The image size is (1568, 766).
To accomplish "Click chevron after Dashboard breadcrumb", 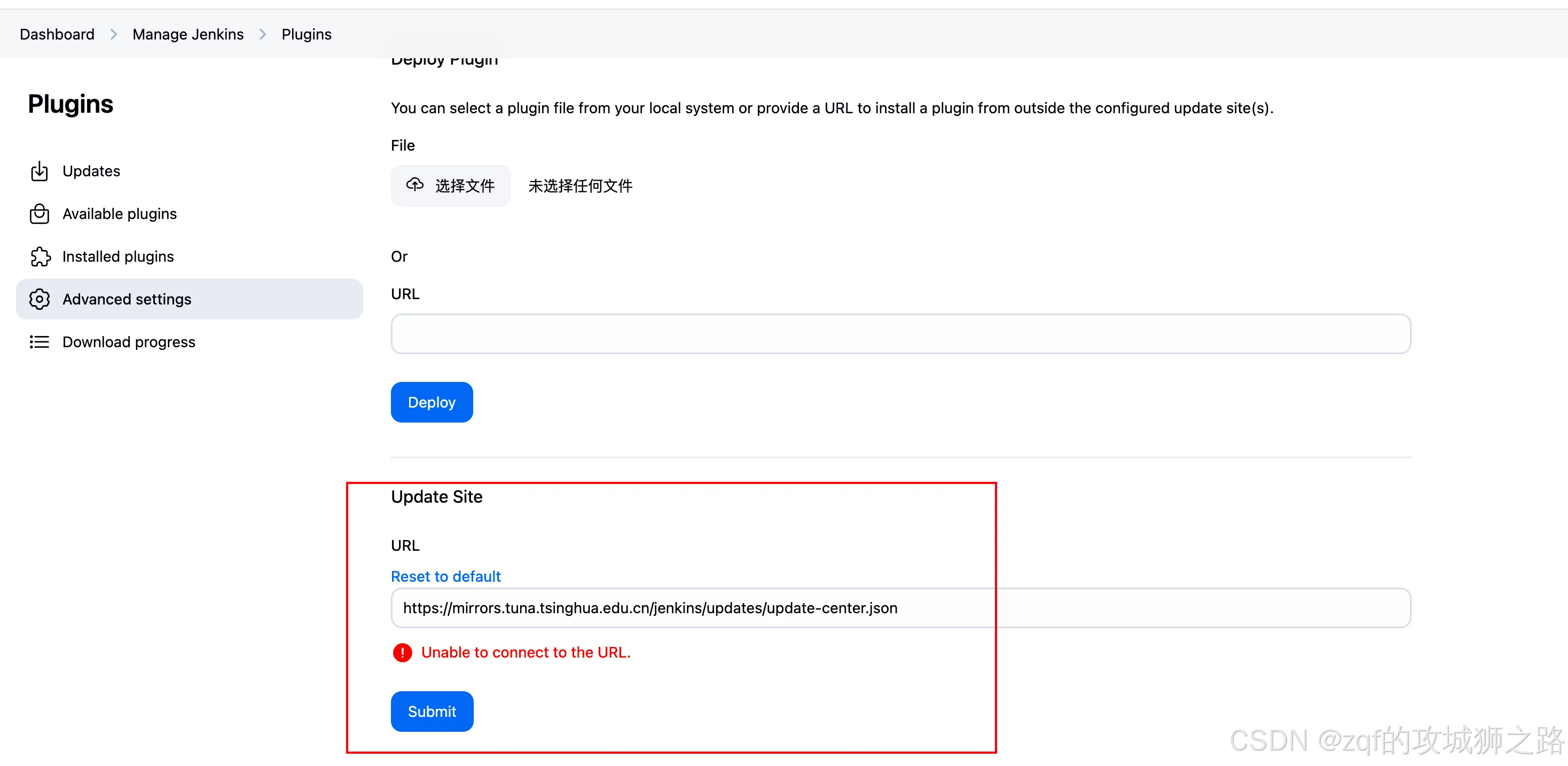I will pos(113,34).
